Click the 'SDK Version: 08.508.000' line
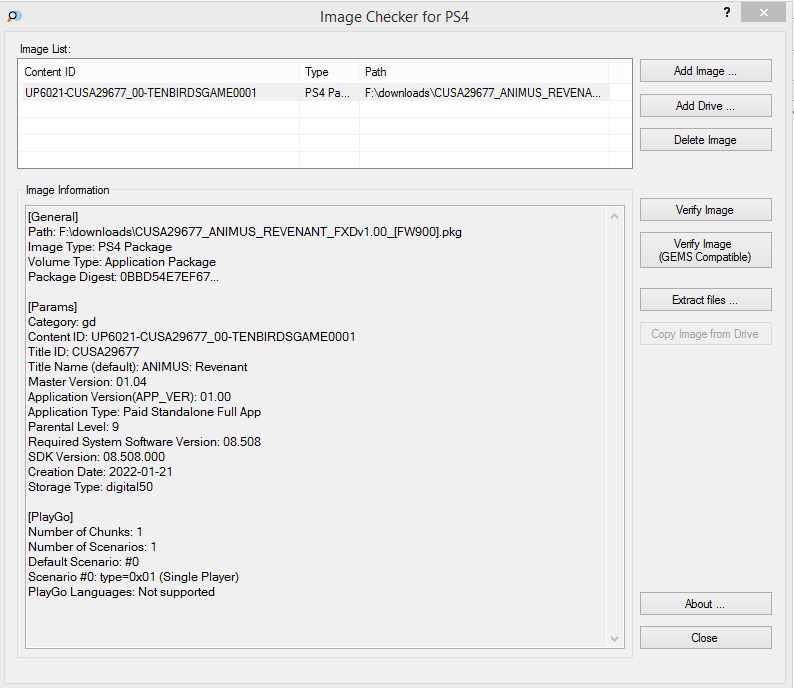 (x=96, y=457)
